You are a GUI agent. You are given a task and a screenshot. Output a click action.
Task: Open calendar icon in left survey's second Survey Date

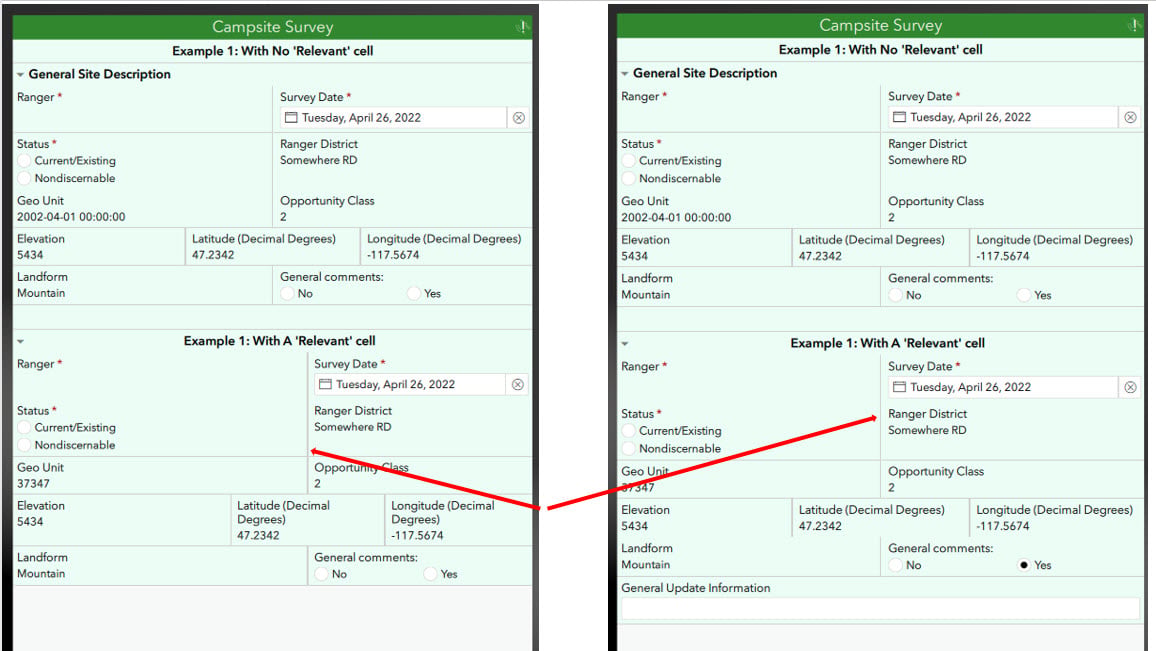tap(325, 384)
